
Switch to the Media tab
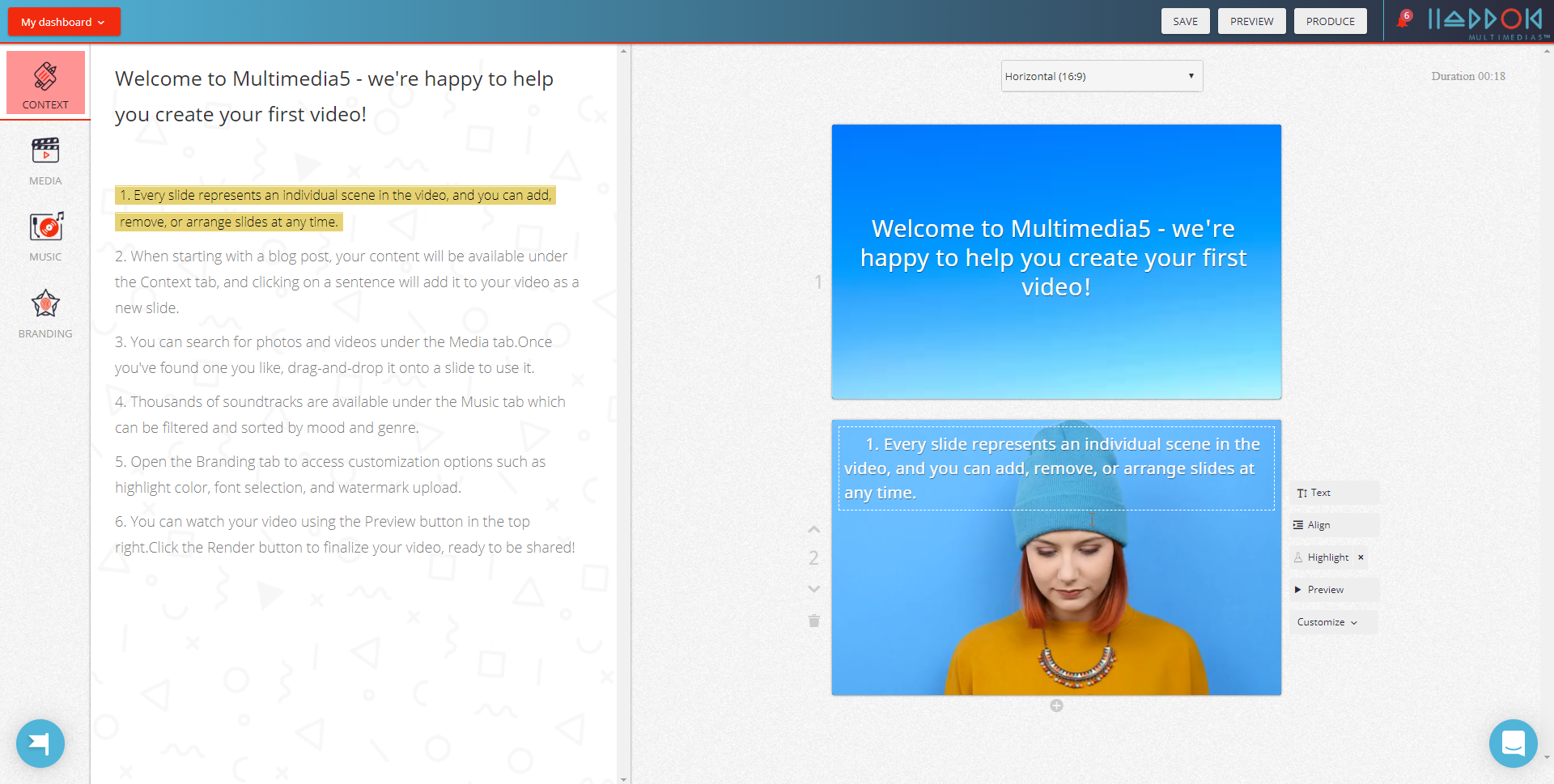[x=45, y=160]
